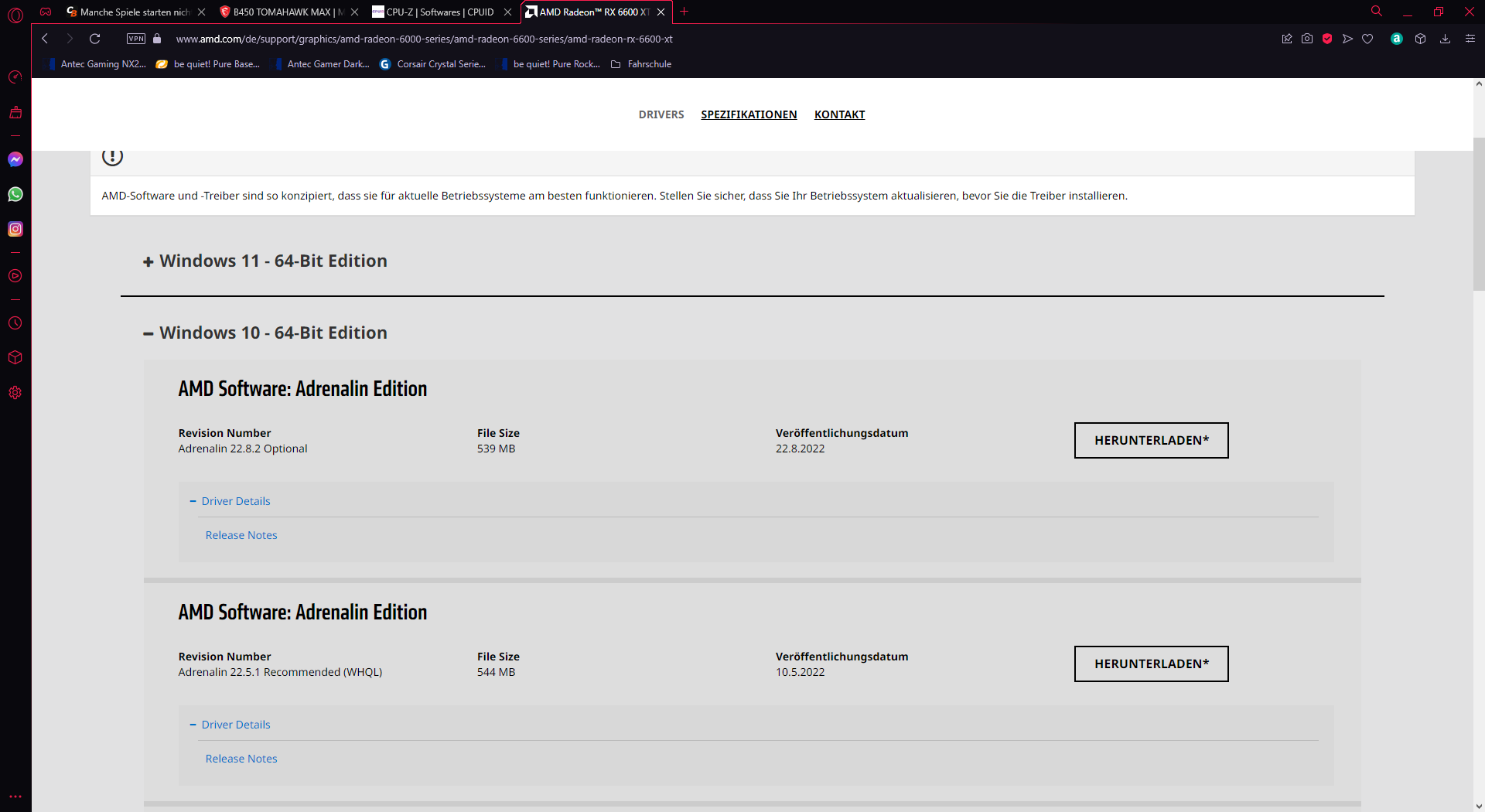Click the address bar URL field
Viewport: 1485px width, 812px height.
click(x=424, y=39)
